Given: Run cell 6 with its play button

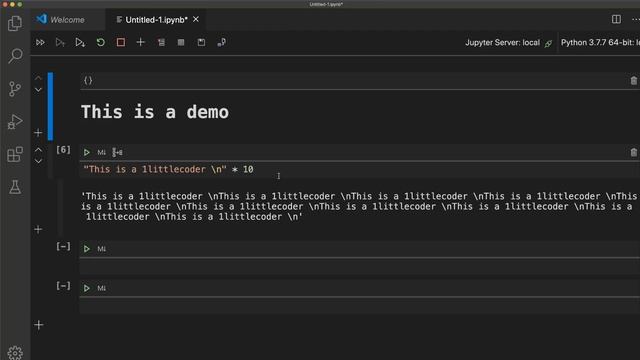Looking at the screenshot, I should click(87, 153).
